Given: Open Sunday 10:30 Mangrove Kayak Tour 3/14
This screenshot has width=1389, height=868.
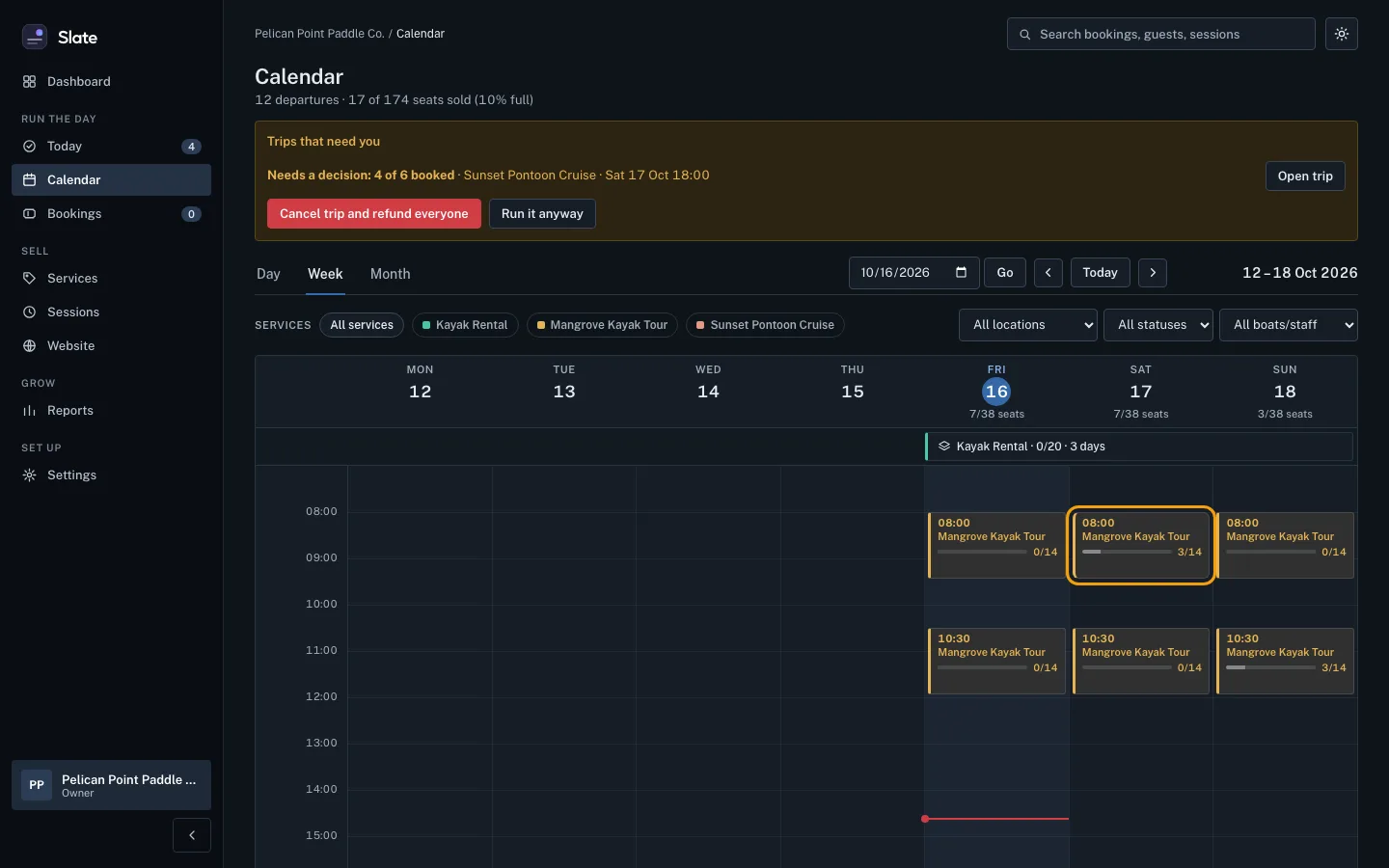Looking at the screenshot, I should point(1285,661).
